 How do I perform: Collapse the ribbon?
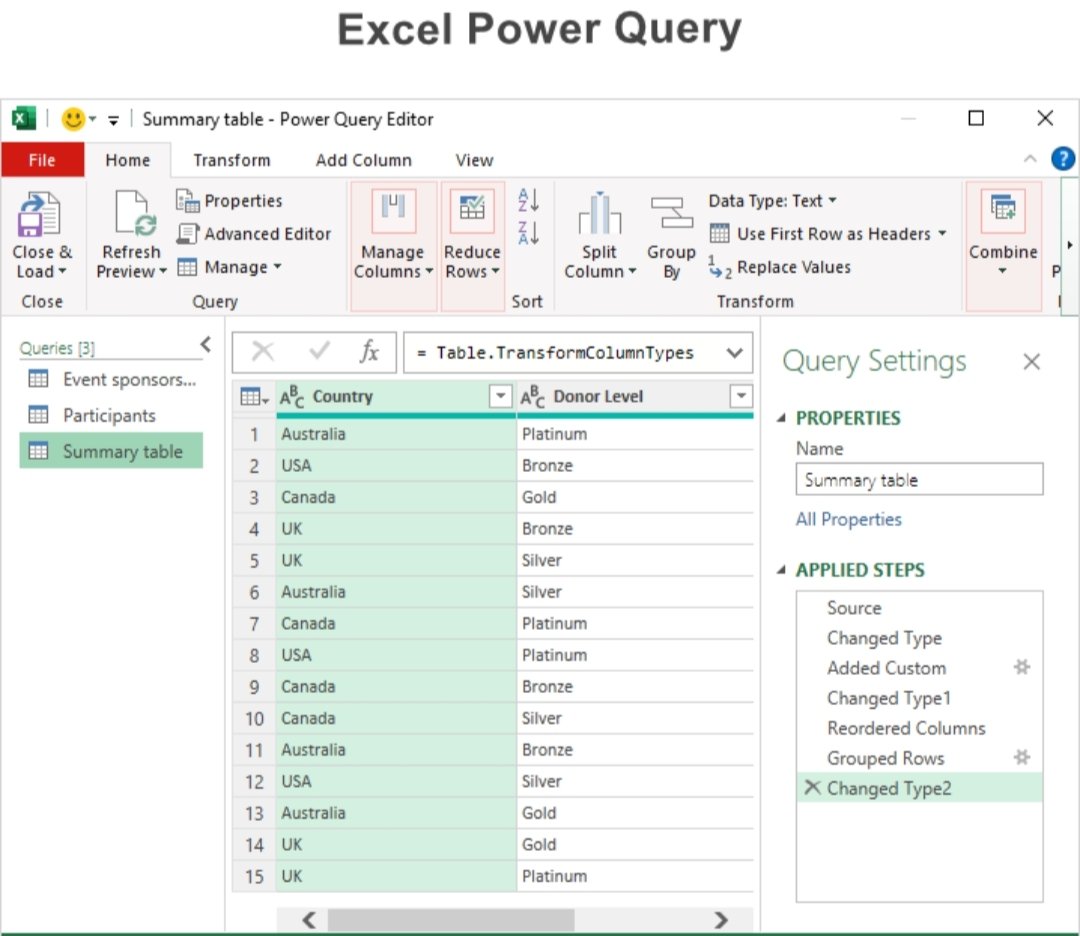tap(1030, 159)
